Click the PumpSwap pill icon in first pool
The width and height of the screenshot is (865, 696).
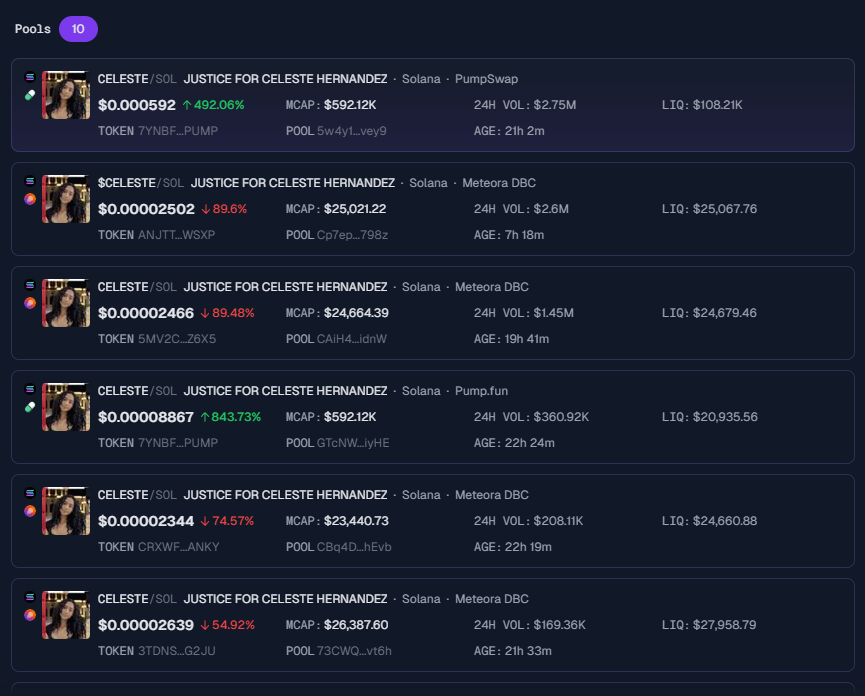coord(30,95)
